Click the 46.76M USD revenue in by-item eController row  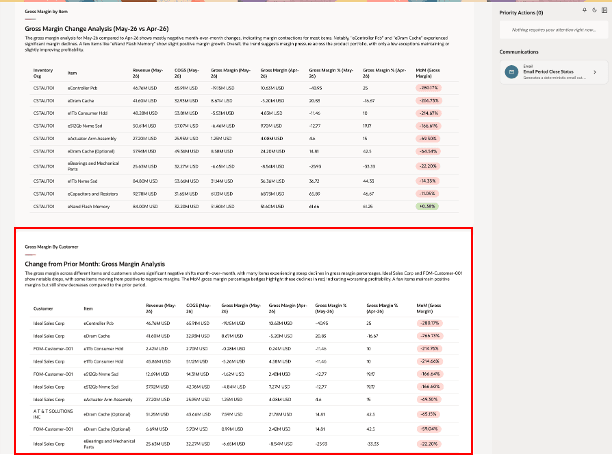click(x=145, y=88)
